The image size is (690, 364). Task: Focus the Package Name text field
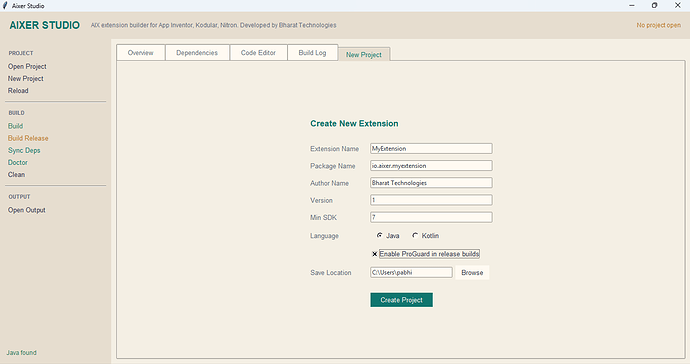point(431,165)
